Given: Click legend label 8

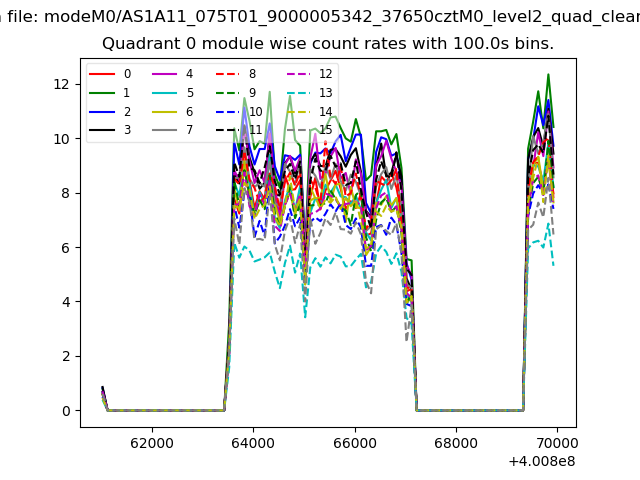Looking at the screenshot, I should point(252,74).
